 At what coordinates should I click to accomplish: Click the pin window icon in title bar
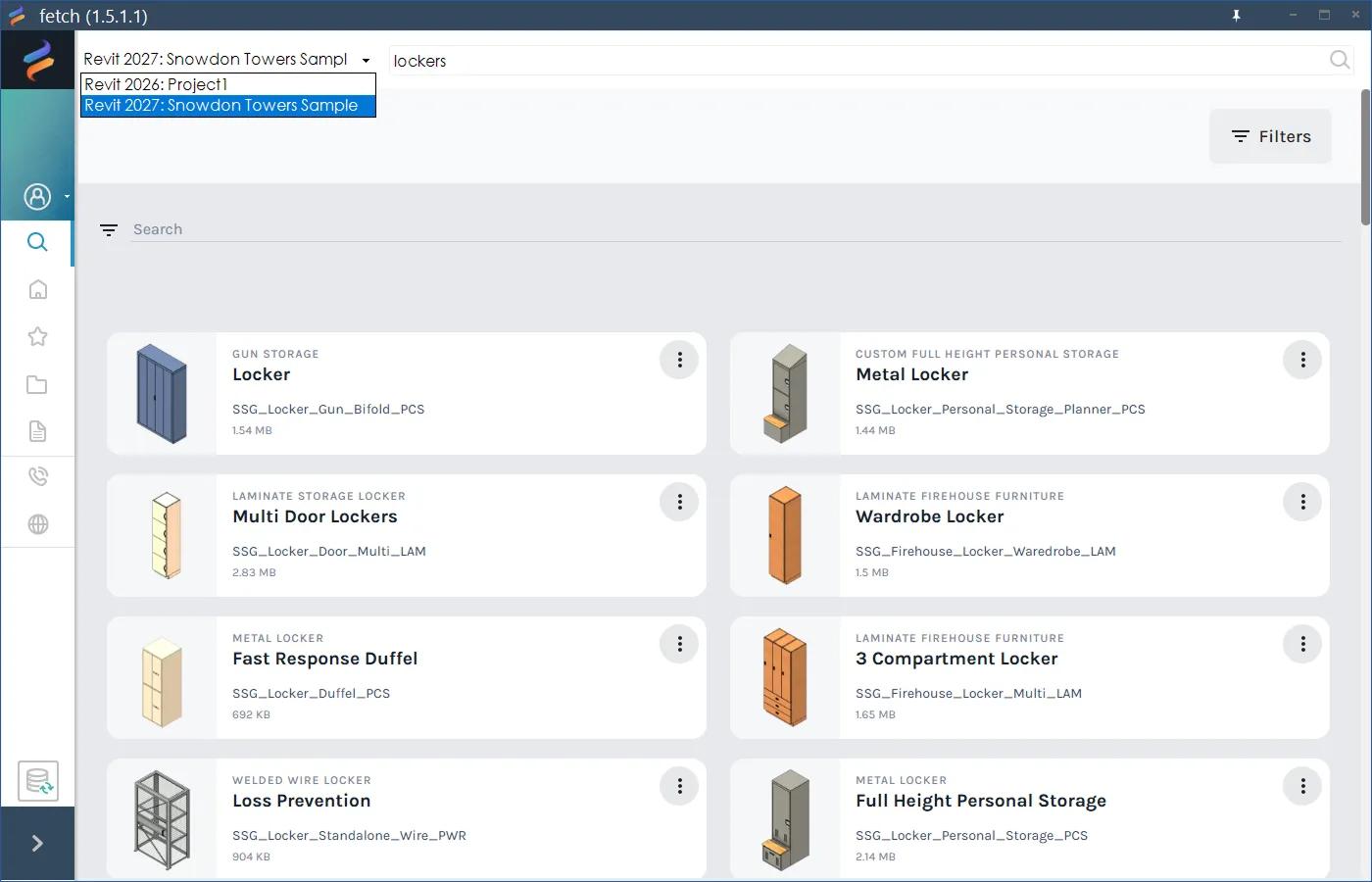coord(1236,16)
